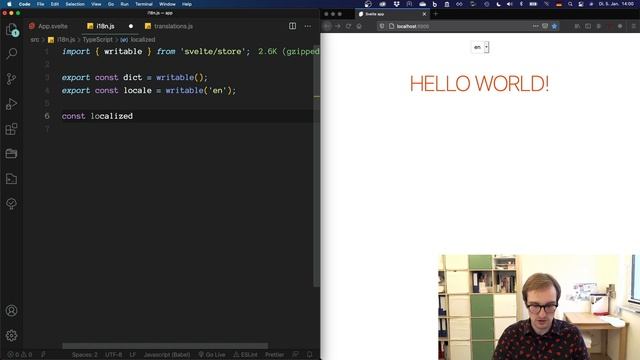Open notifications bell in status bar
640x360 pixels.
click(x=310, y=355)
